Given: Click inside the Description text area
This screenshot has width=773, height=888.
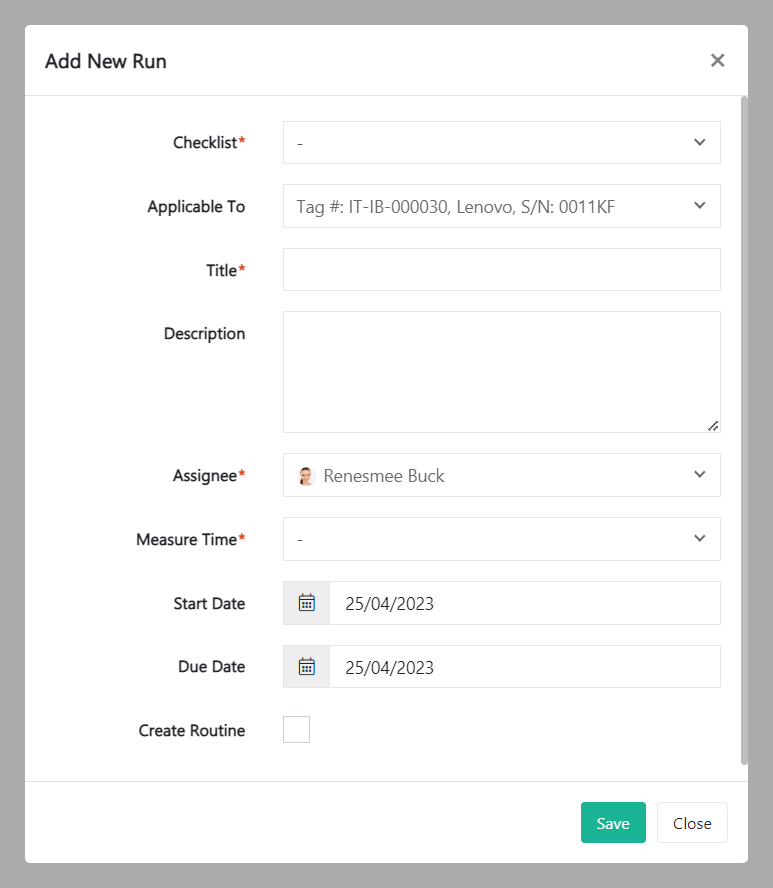Looking at the screenshot, I should coord(501,371).
